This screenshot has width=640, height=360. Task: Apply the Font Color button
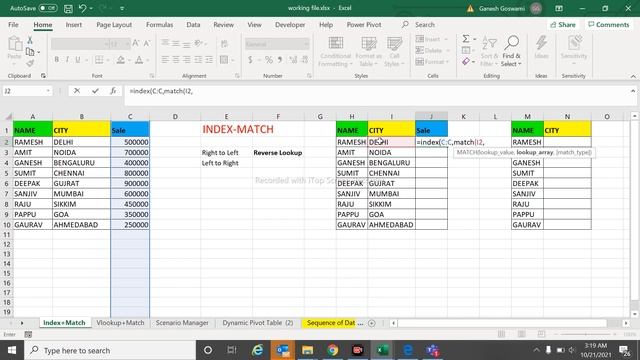point(139,60)
